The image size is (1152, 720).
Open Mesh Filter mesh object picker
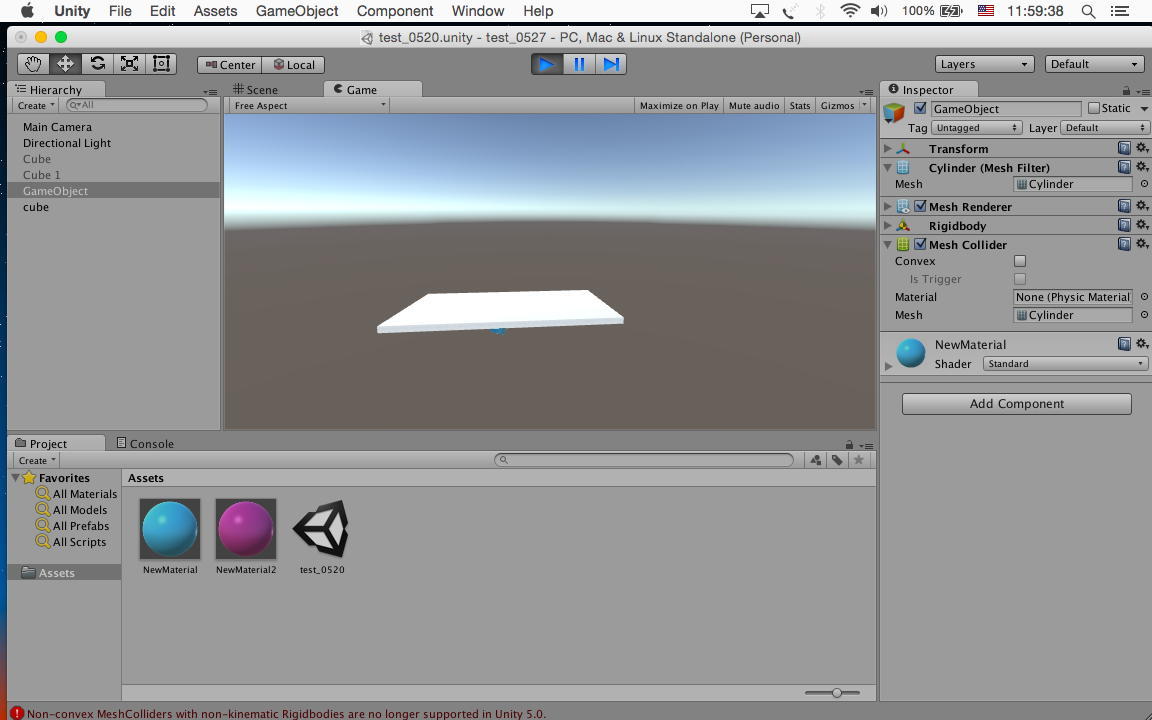[x=1144, y=184]
